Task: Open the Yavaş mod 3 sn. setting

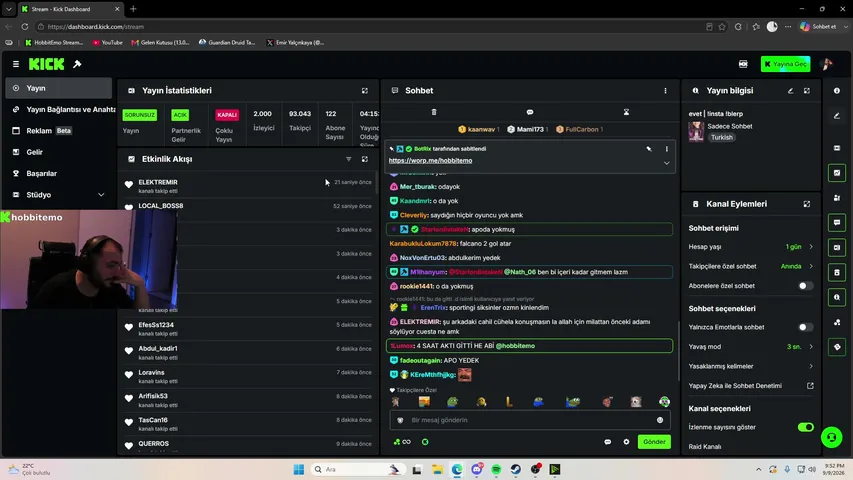Action: [x=750, y=347]
